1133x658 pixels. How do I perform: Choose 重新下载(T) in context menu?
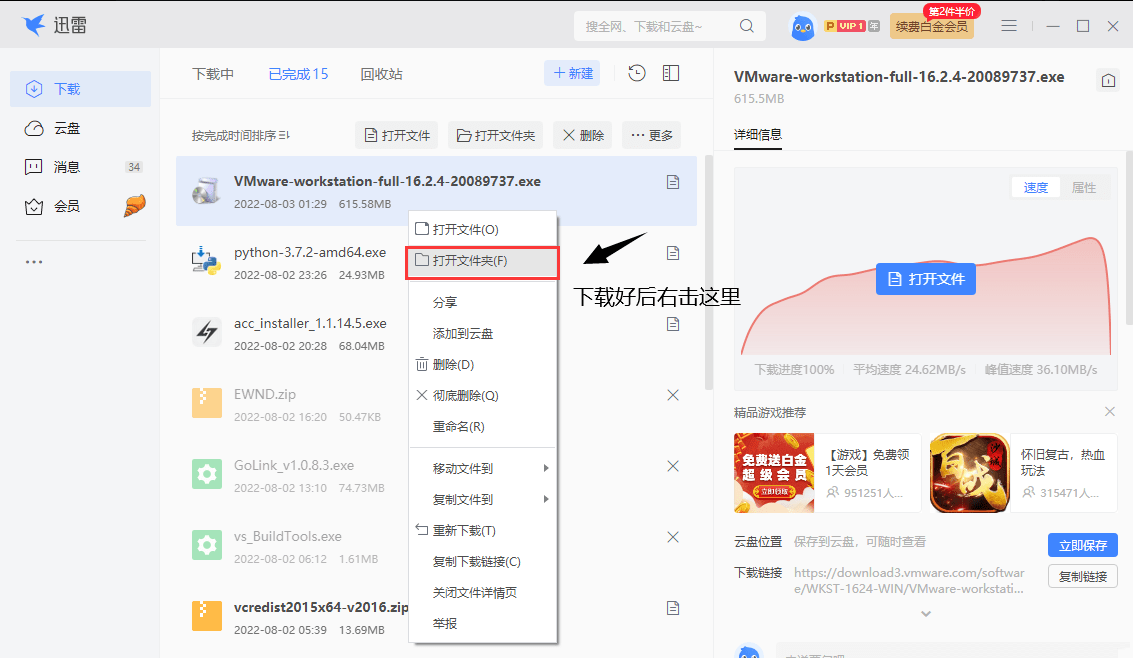pyautogui.click(x=483, y=530)
